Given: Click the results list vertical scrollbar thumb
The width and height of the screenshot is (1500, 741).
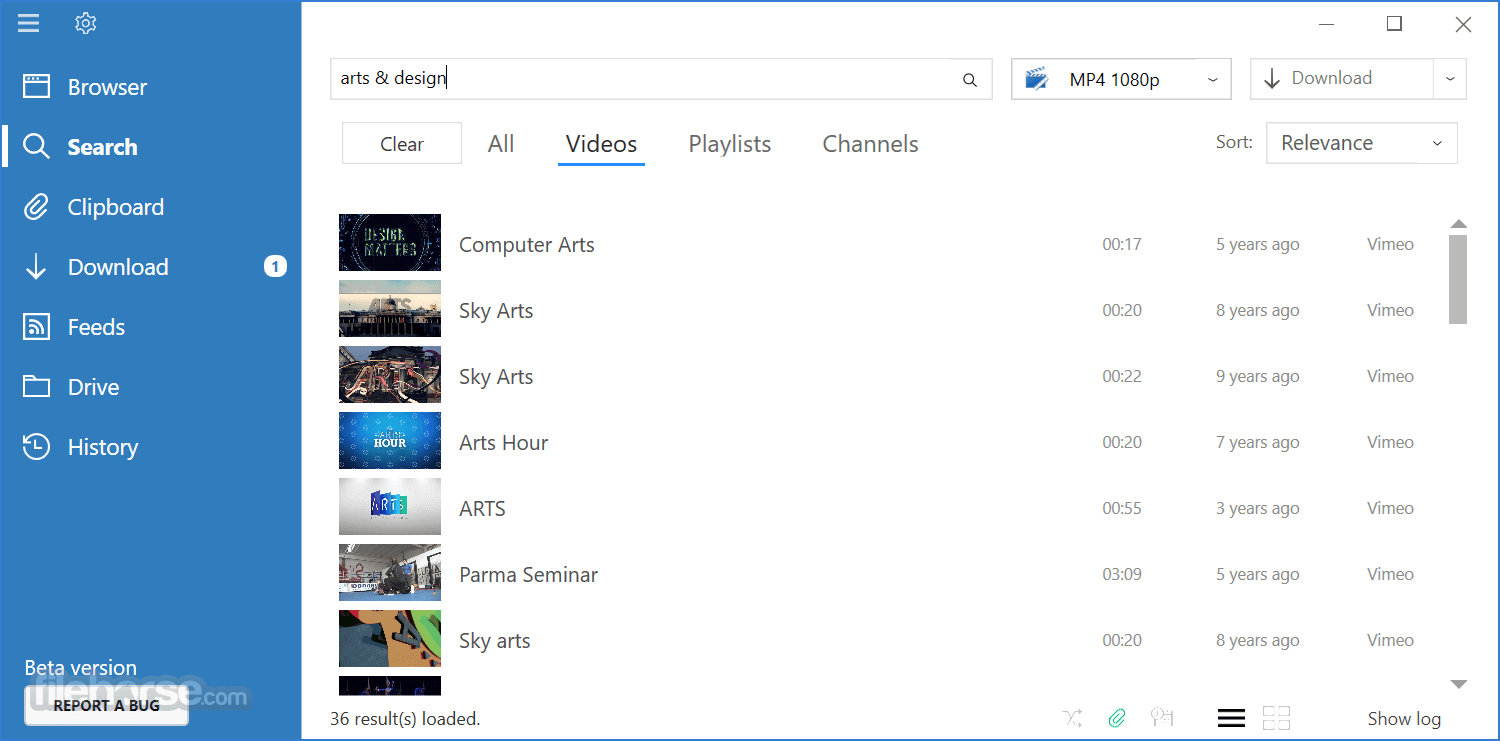Looking at the screenshot, I should (1458, 279).
